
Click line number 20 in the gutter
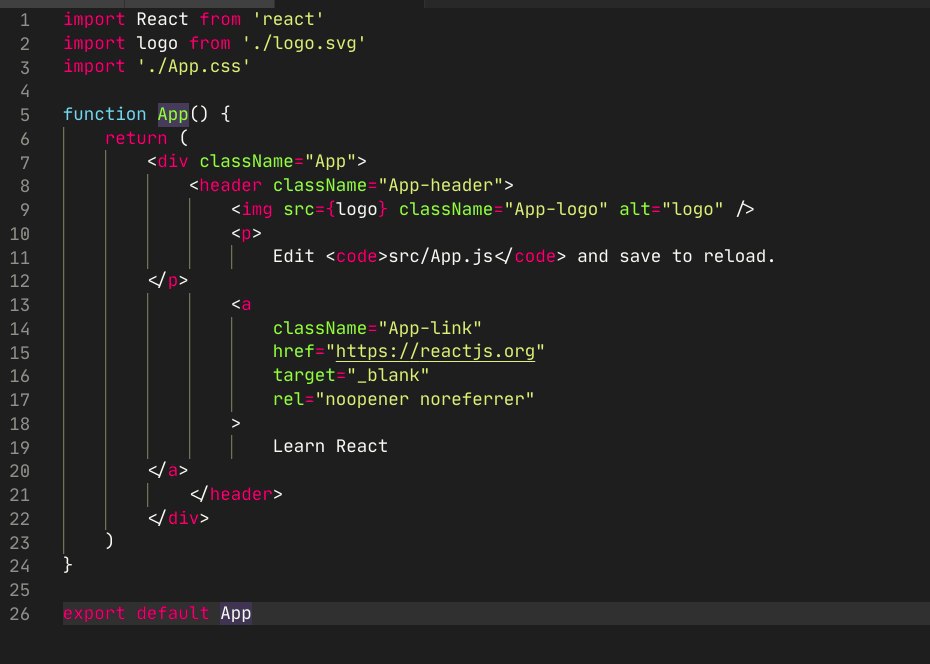pyautogui.click(x=20, y=471)
